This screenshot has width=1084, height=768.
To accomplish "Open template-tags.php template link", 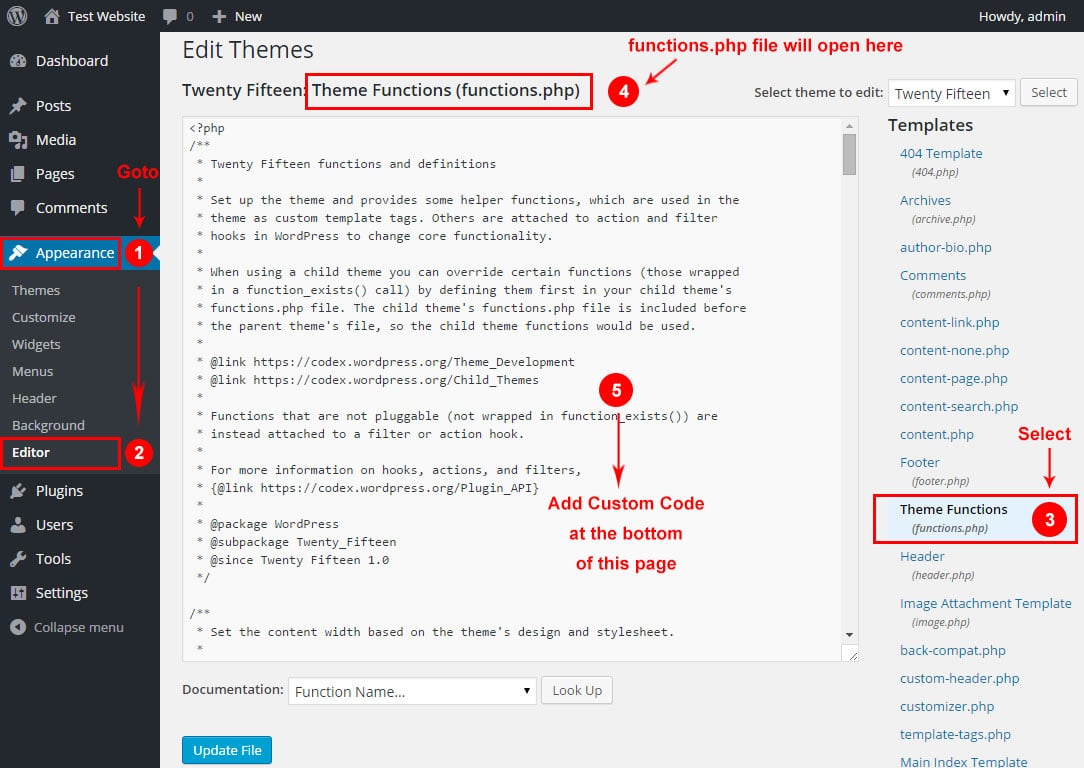I will 955,734.
